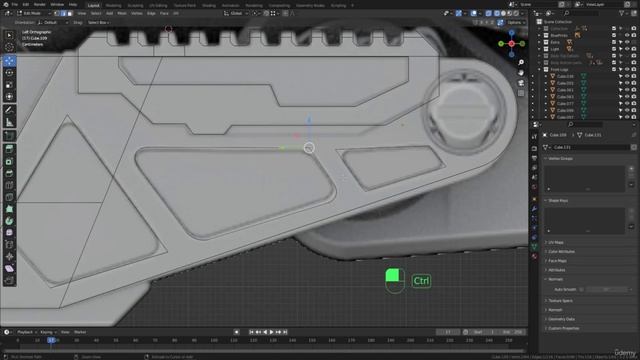The image size is (640, 360).
Task: Toggle camera view gizmo button
Action: [x=521, y=83]
